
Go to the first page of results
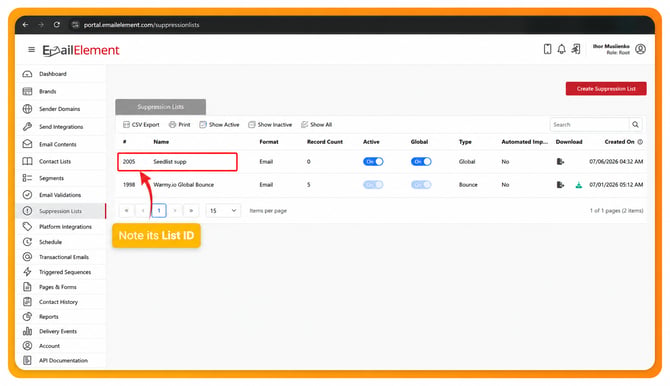tap(126, 210)
